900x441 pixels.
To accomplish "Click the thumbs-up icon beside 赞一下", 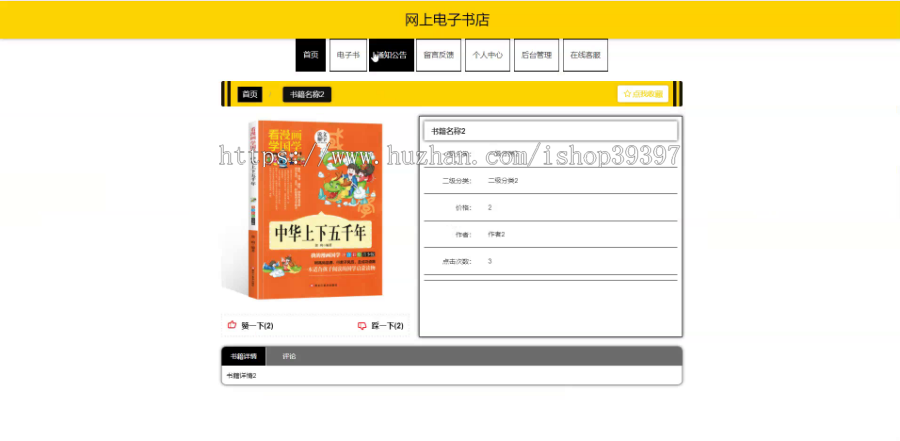I will click(x=232, y=325).
